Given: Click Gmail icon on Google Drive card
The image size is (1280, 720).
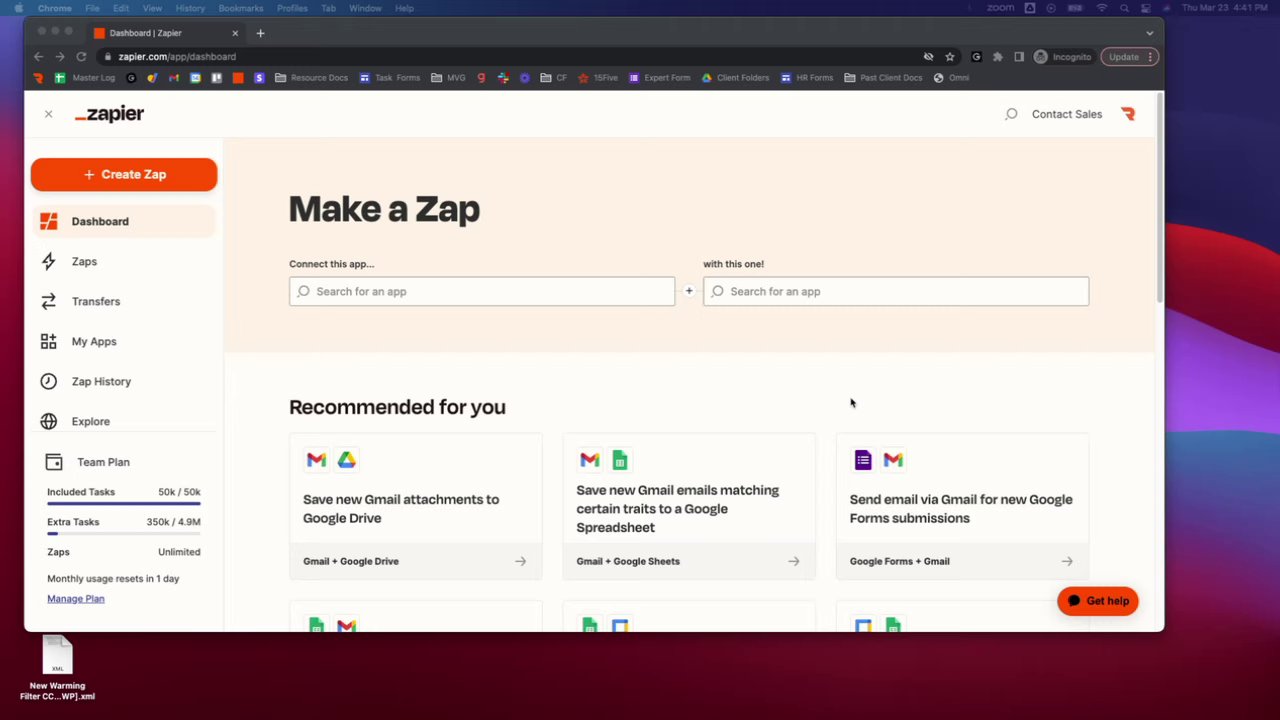Looking at the screenshot, I should [x=316, y=460].
